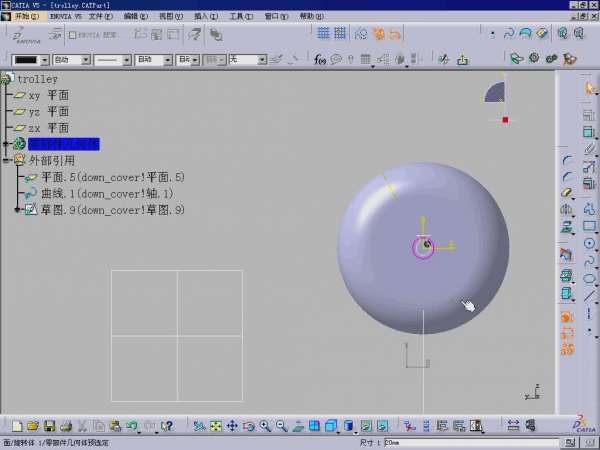Select the Pan view tool
Viewport: 600px width, 450px height.
232,426
